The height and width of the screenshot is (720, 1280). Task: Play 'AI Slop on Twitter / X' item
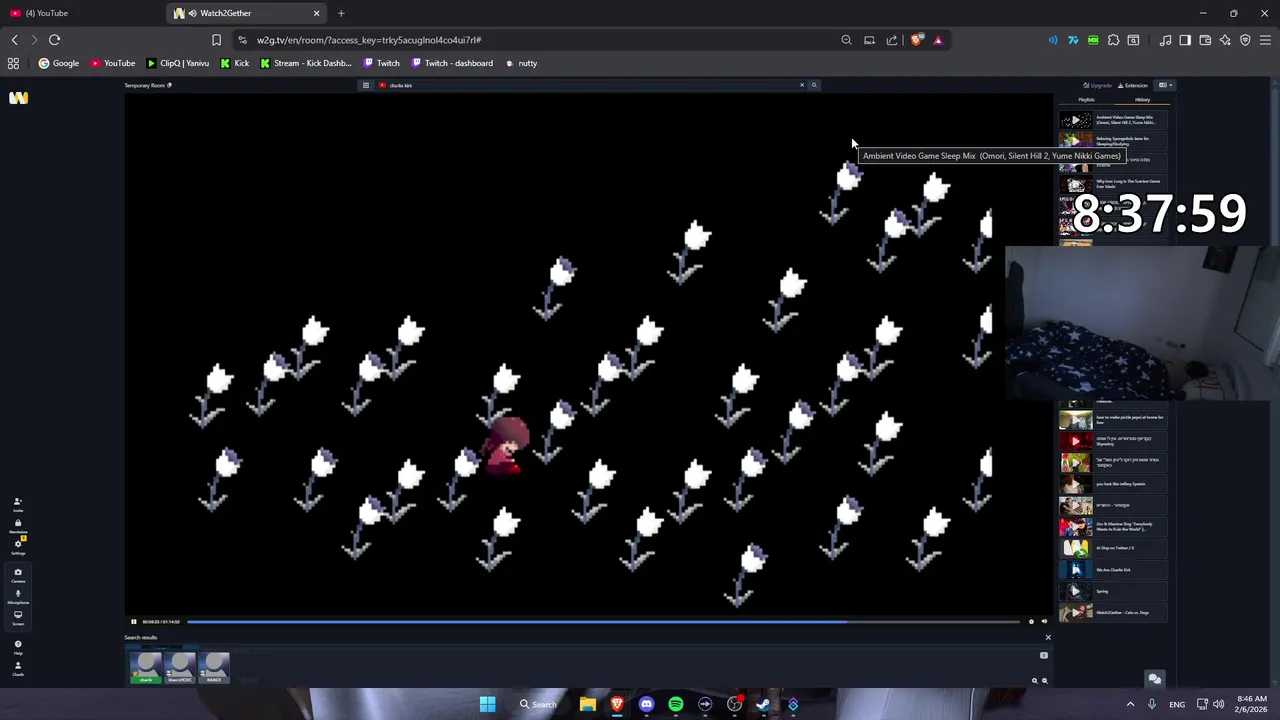click(x=1112, y=548)
